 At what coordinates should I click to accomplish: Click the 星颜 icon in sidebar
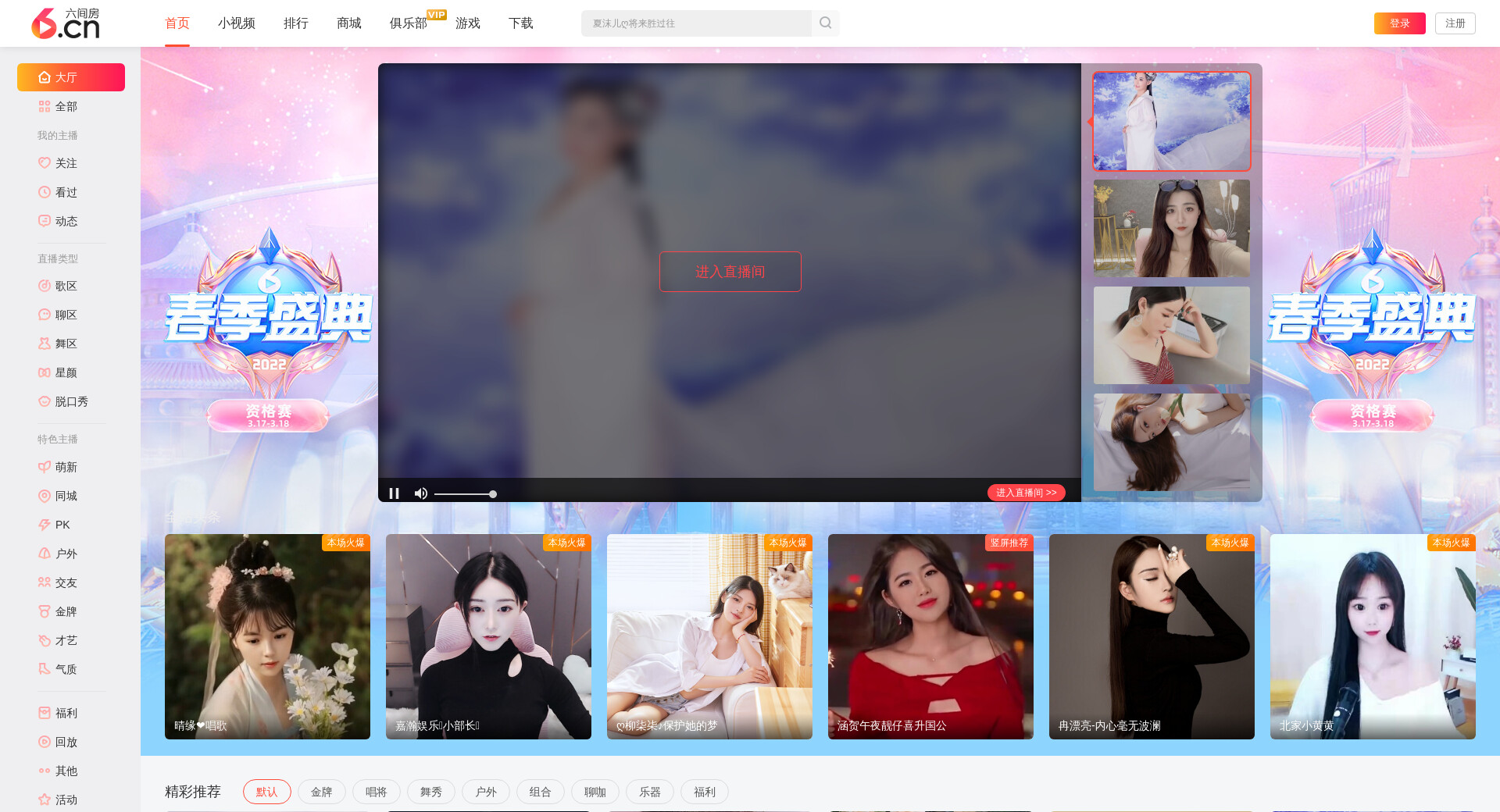[x=45, y=372]
